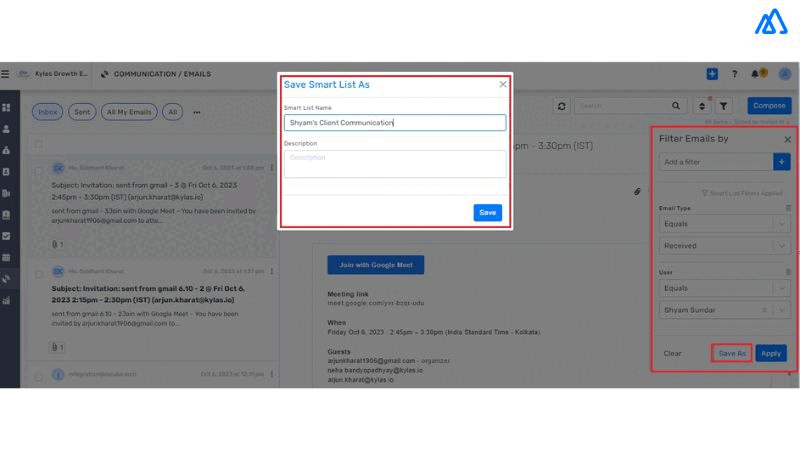Open more options for the Oct 6 12:11 pm email
Viewport: 800px width, 450px height.
(271, 374)
